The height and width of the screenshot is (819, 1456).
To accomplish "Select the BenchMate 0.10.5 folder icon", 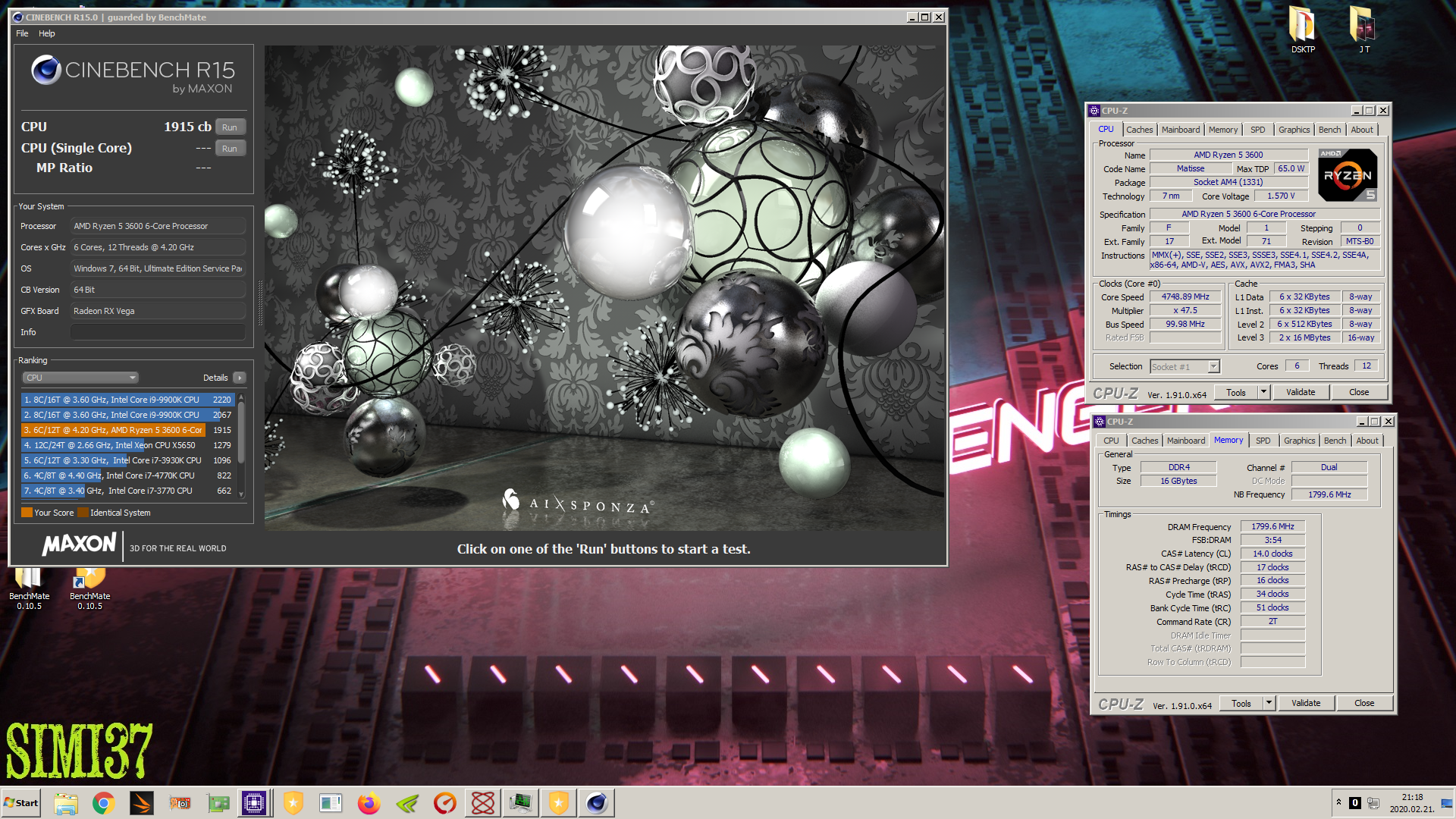I will [x=29, y=589].
